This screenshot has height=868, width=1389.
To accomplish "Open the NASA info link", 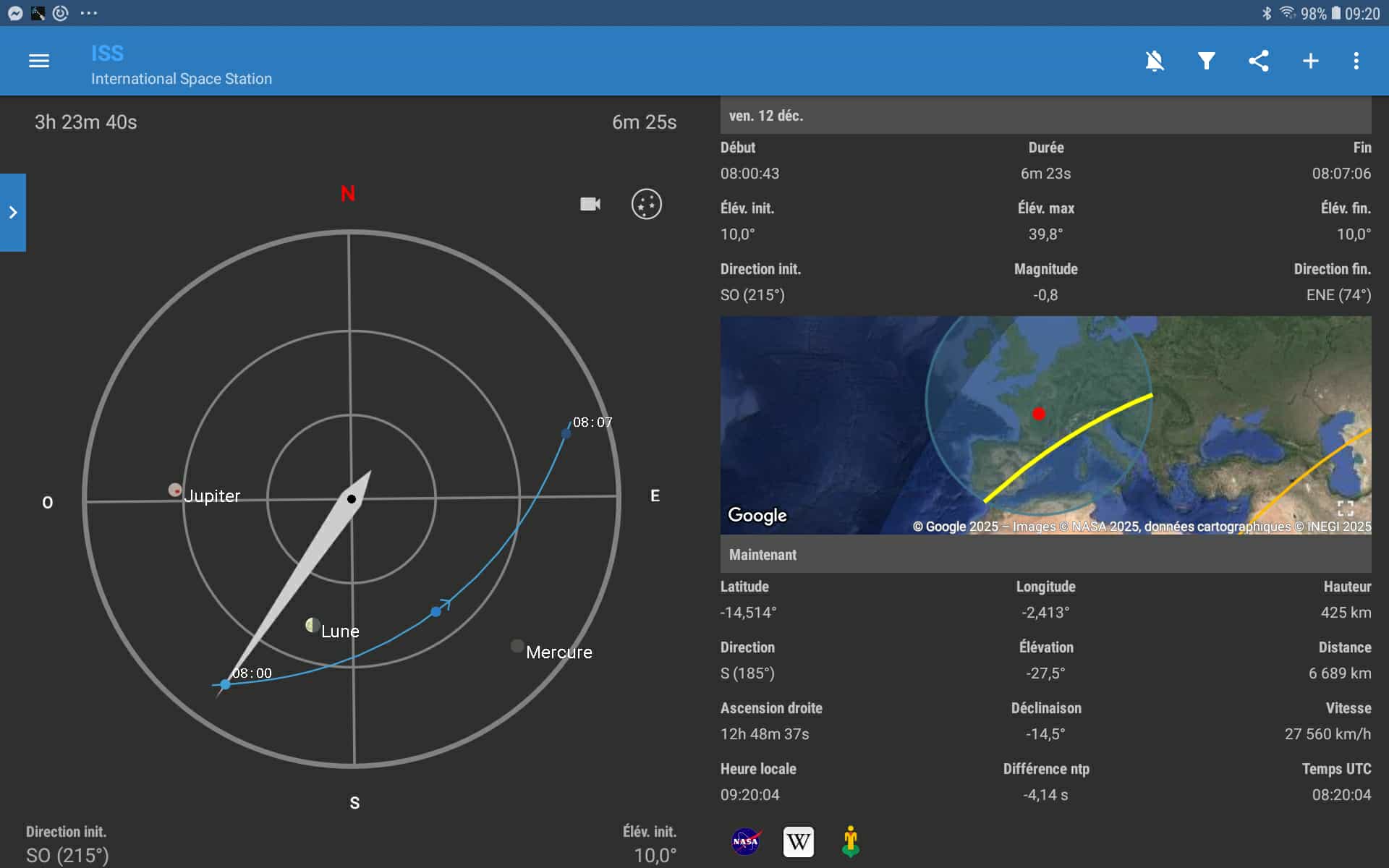I will (745, 842).
